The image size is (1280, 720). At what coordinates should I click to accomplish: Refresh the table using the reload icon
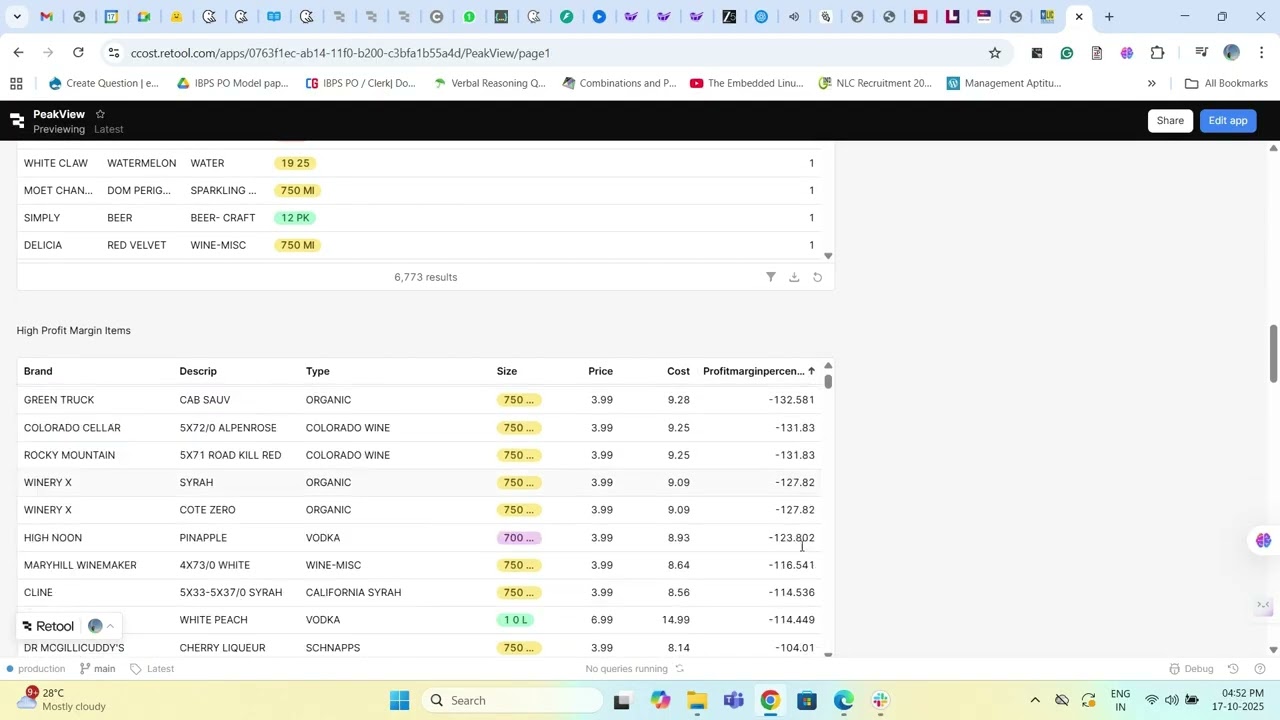tap(817, 277)
